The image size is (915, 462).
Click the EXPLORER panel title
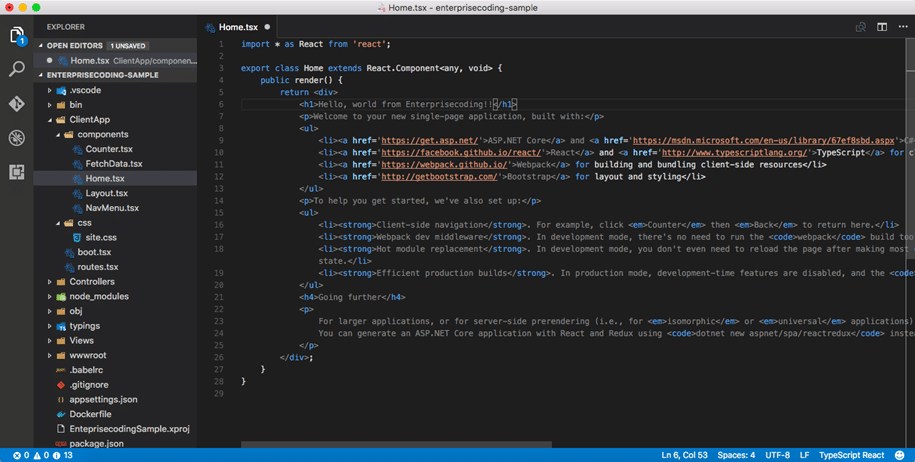click(65, 27)
